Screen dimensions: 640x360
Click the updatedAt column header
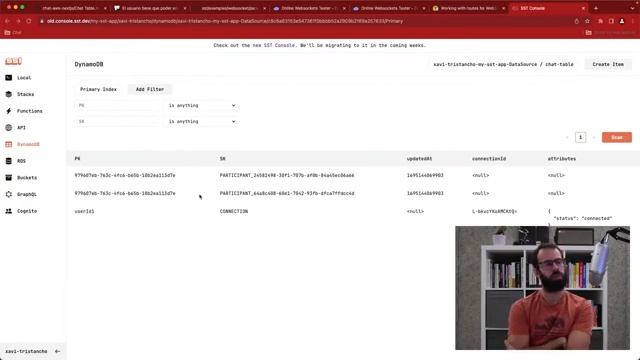tap(419, 158)
